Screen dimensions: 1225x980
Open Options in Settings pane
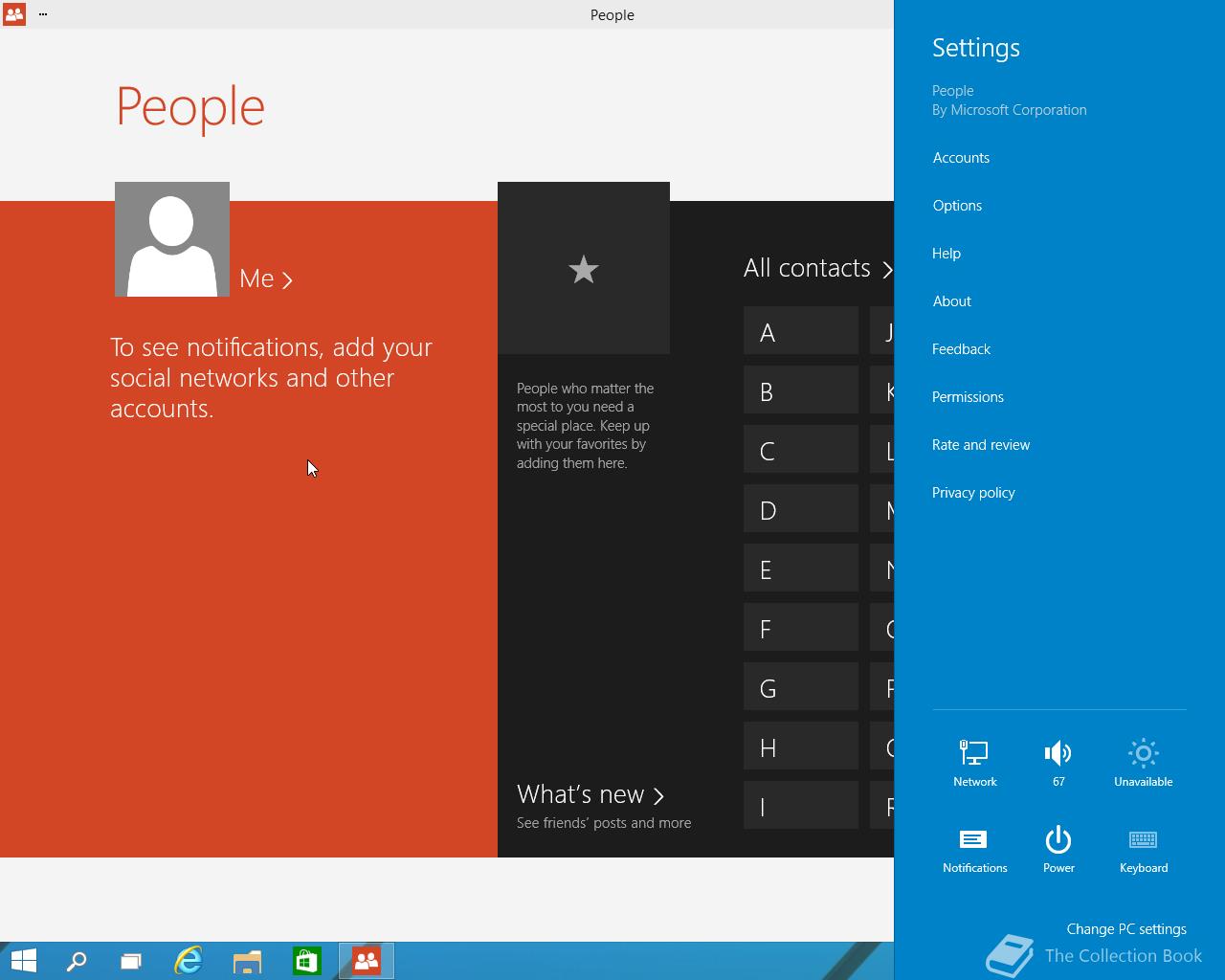(957, 206)
